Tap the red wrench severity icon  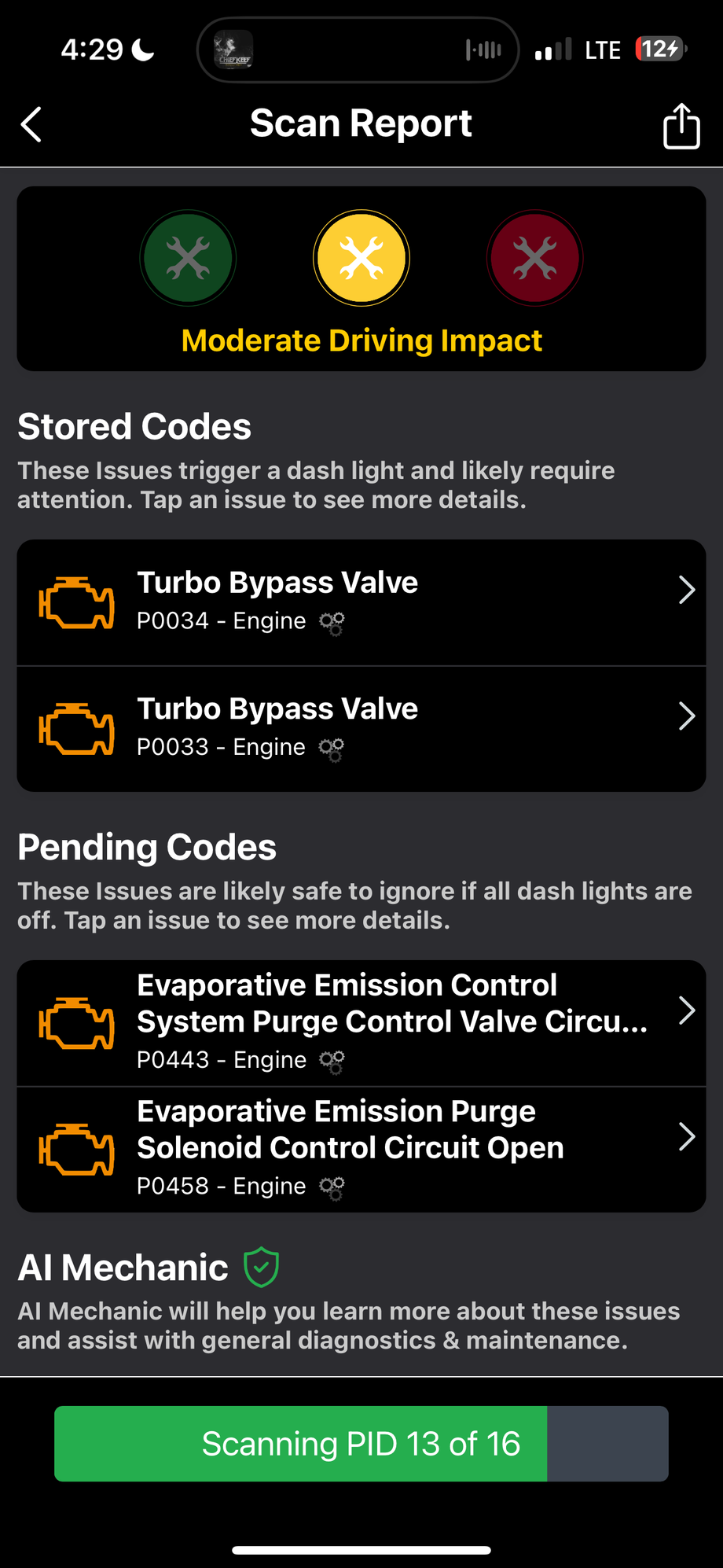click(x=535, y=258)
